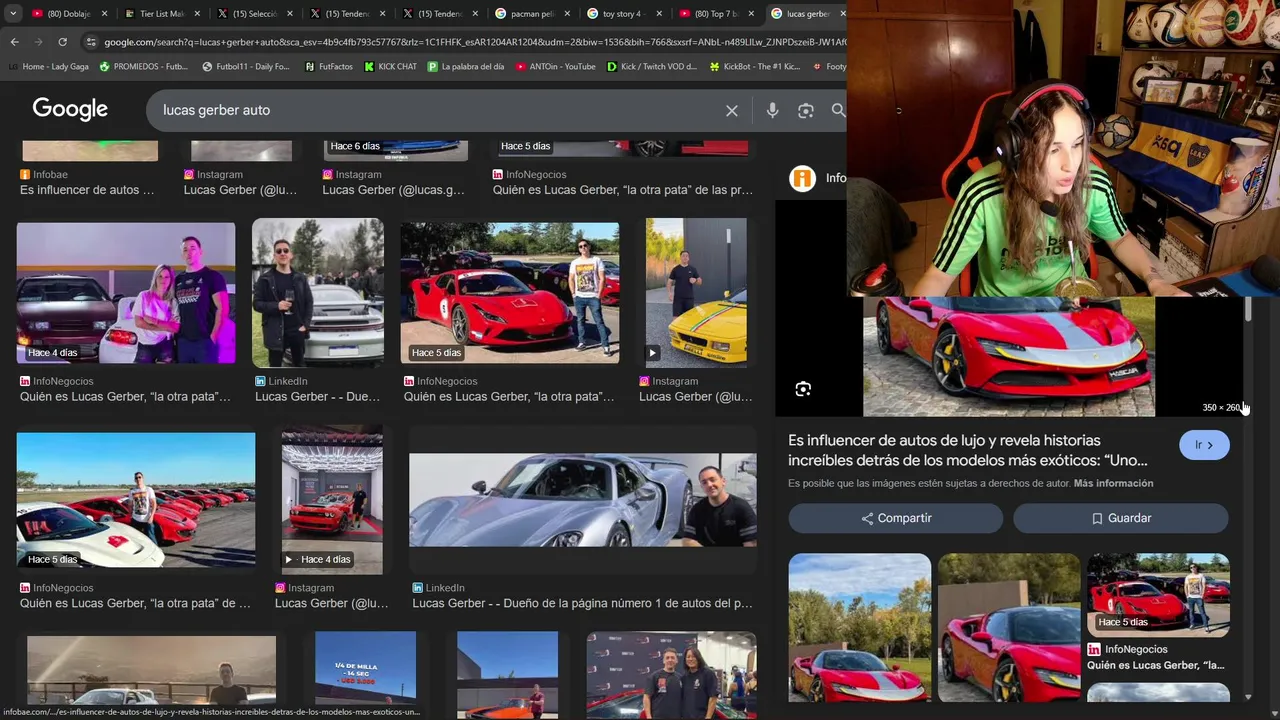Open related image of red Ferrari with trees
This screenshot has width=1280, height=720.
[859, 628]
